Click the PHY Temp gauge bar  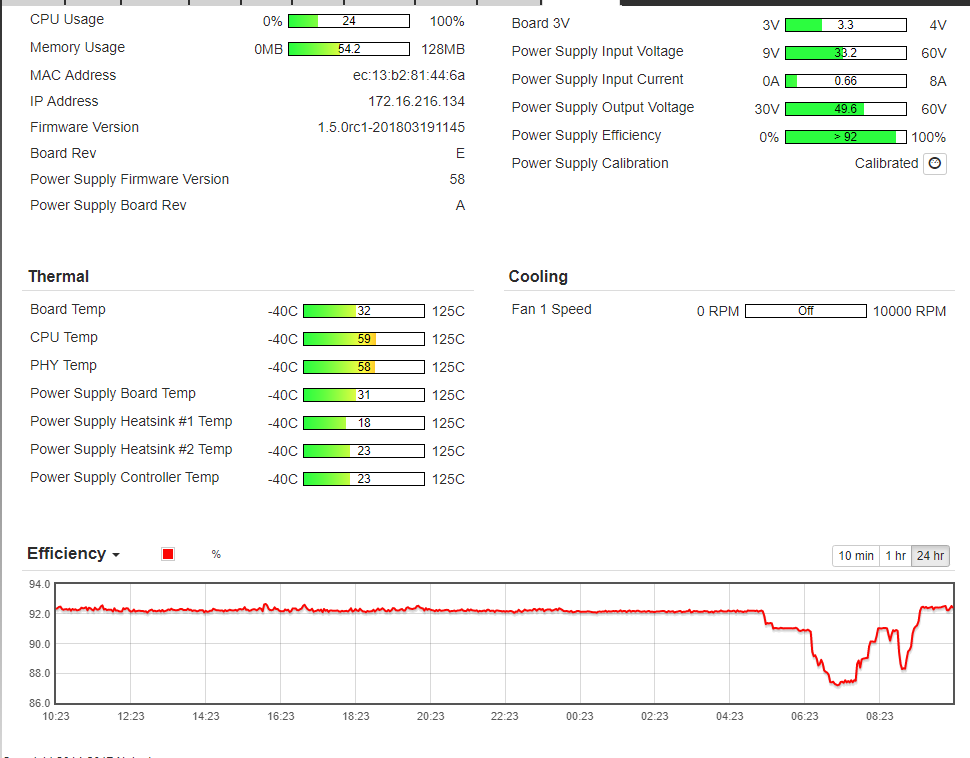pyautogui.click(x=363, y=367)
